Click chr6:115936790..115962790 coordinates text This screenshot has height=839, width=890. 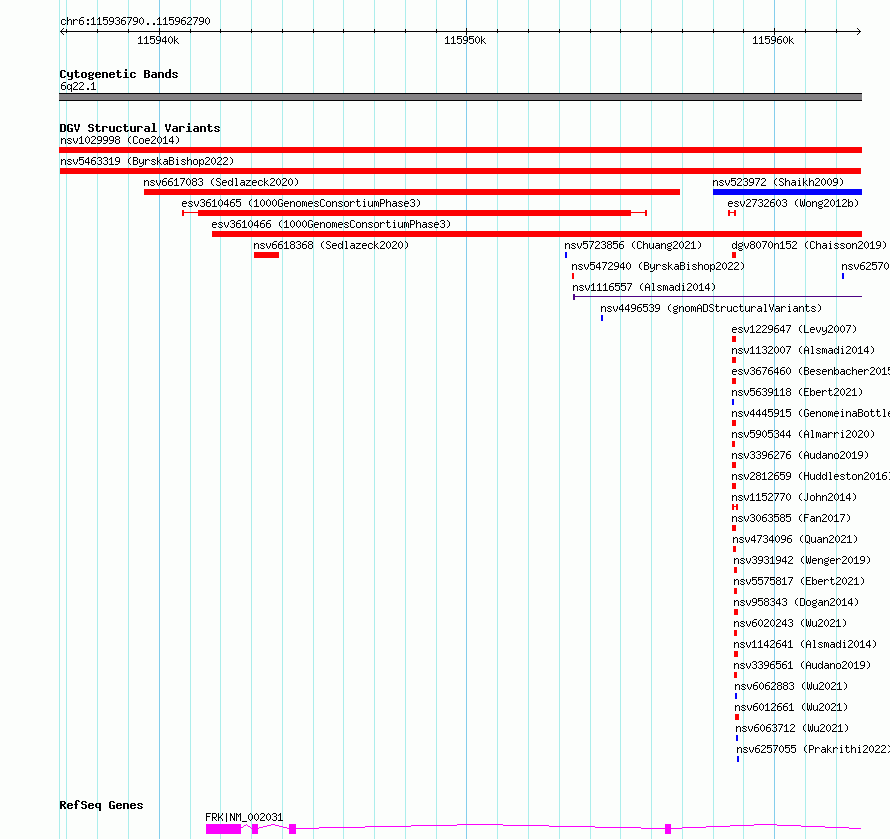pyautogui.click(x=135, y=21)
